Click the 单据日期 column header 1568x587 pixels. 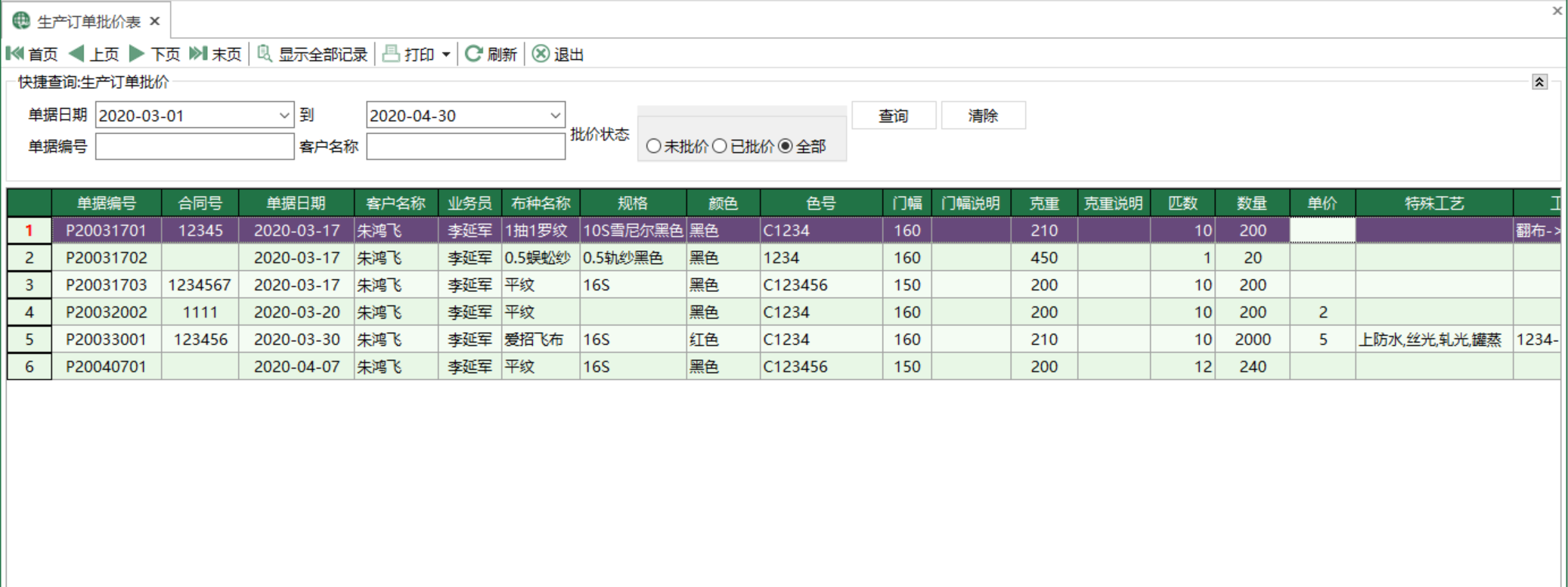coord(296,203)
